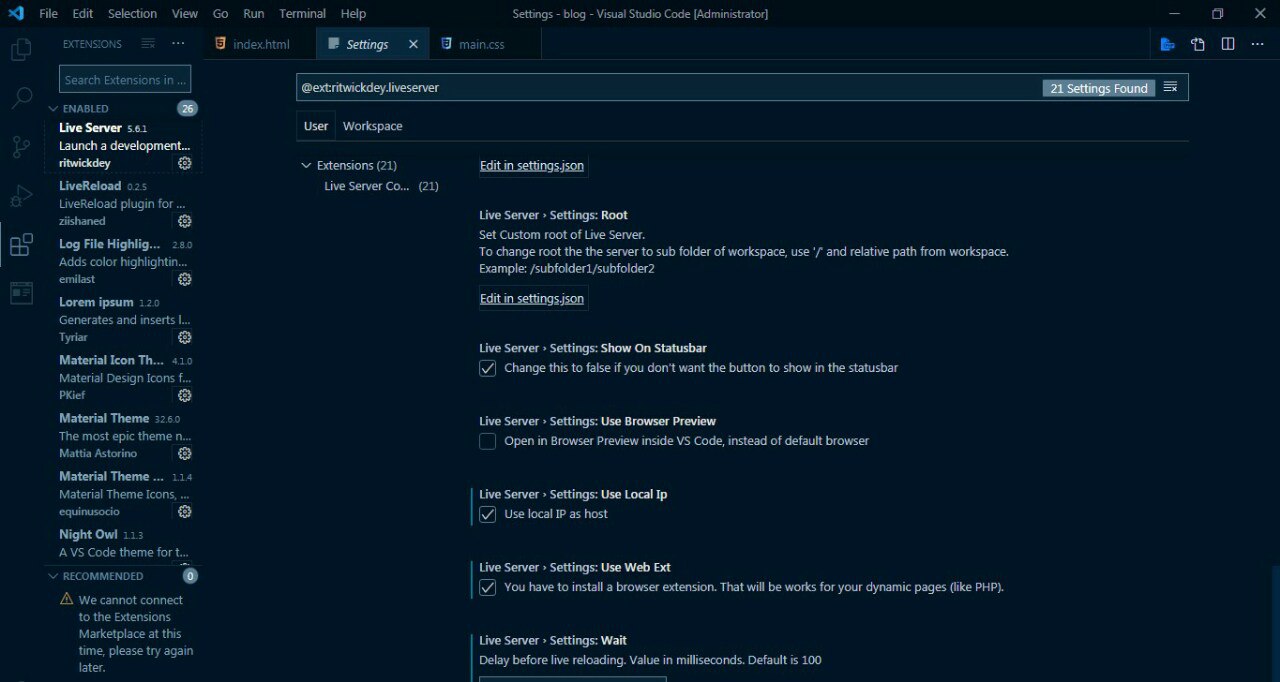Uncheck Use Web Ext checkbox
The image size is (1280, 682).
(x=488, y=587)
